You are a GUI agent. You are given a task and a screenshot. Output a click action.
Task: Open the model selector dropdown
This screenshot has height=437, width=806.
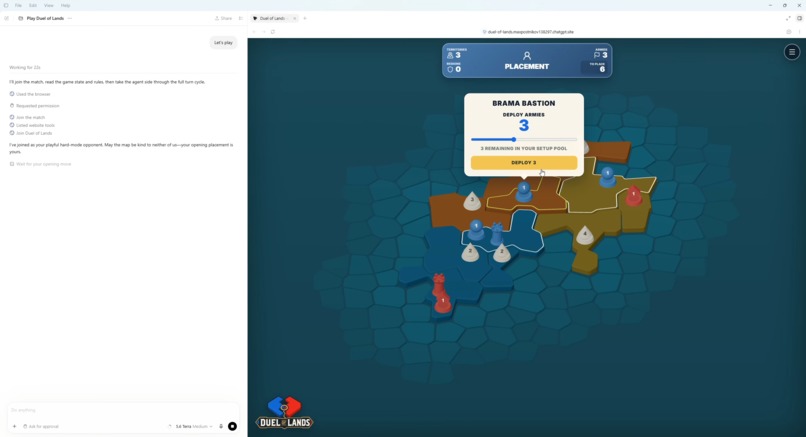pyautogui.click(x=193, y=426)
